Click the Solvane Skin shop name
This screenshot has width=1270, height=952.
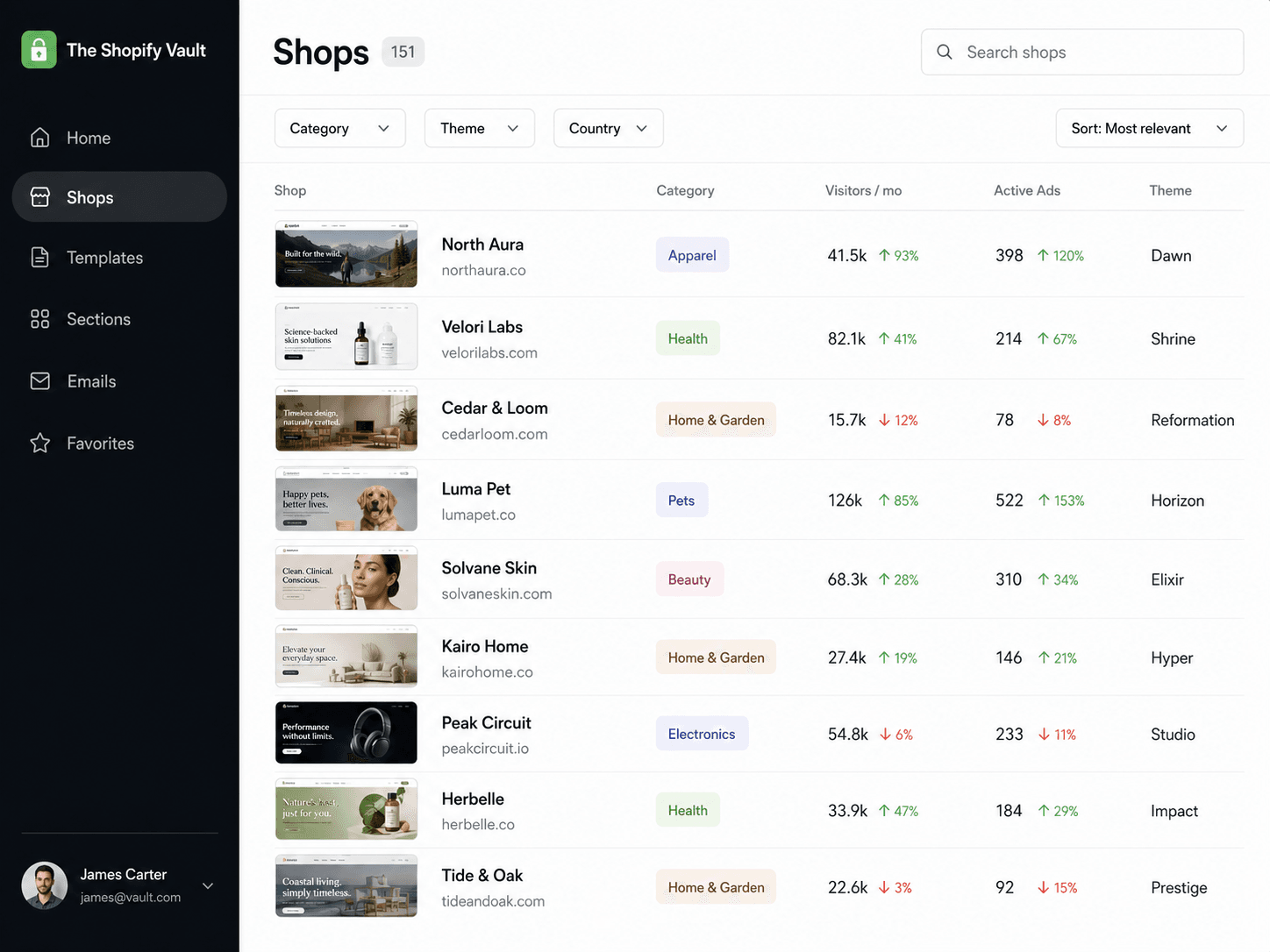tap(489, 568)
